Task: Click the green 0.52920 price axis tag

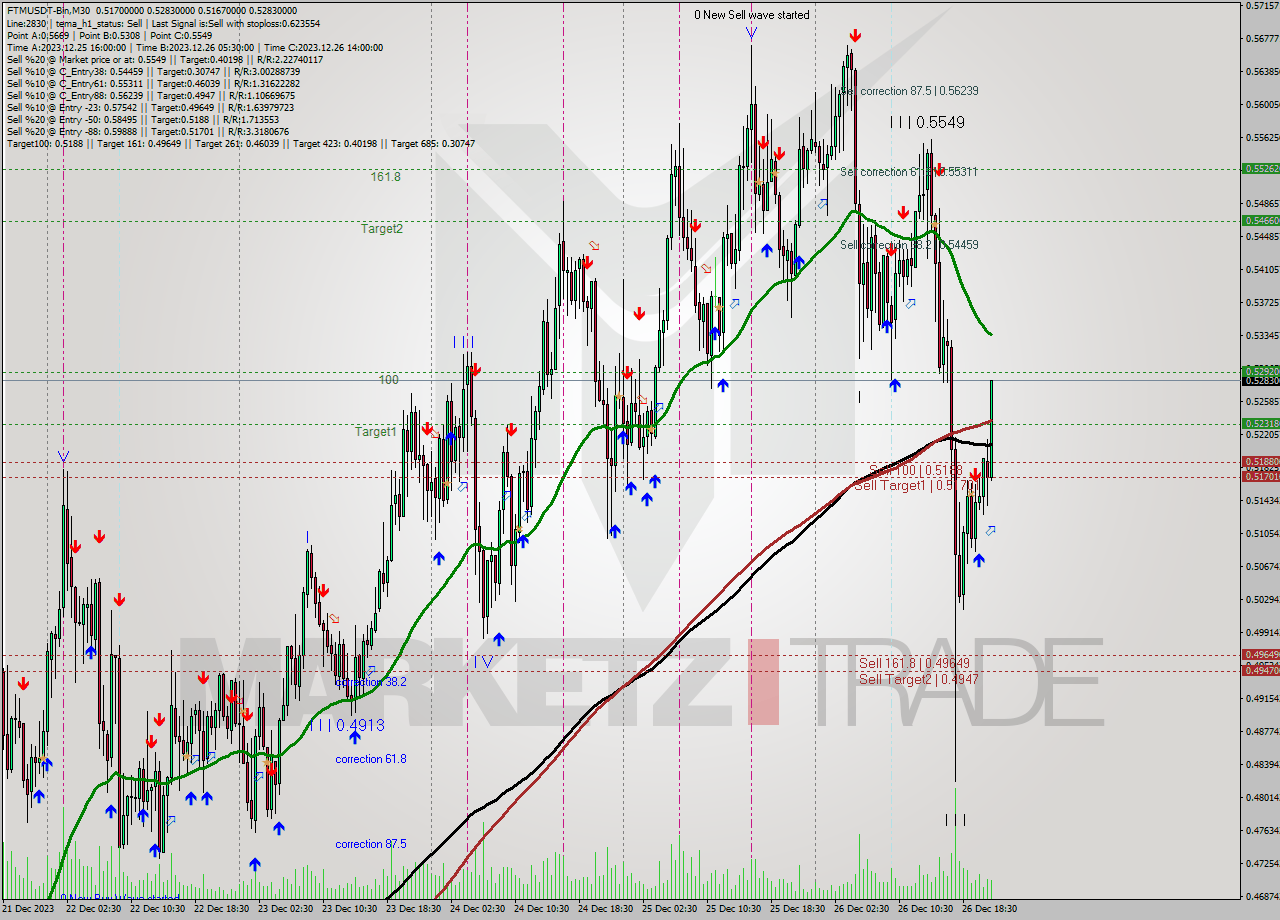Action: pyautogui.click(x=1261, y=371)
